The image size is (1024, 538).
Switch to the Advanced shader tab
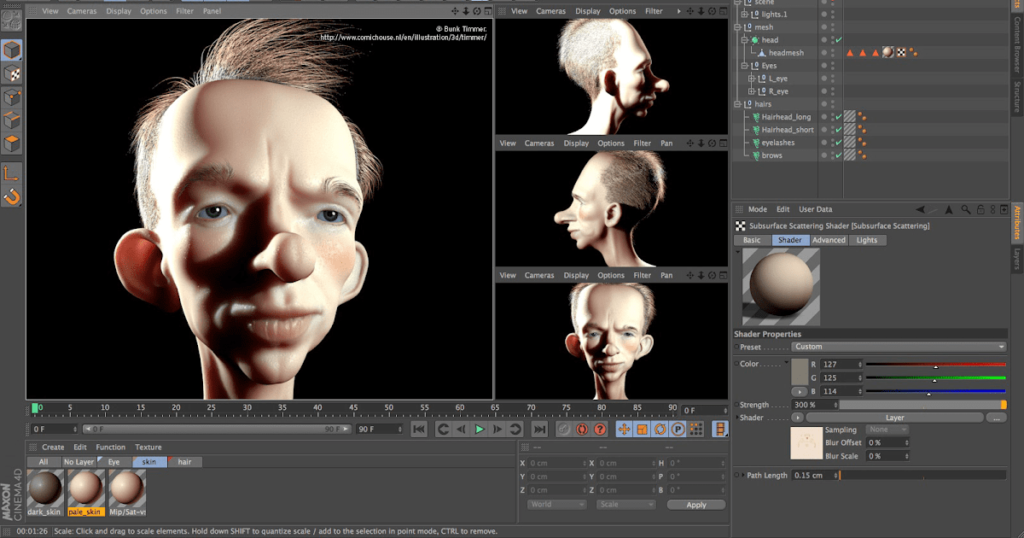click(x=829, y=240)
